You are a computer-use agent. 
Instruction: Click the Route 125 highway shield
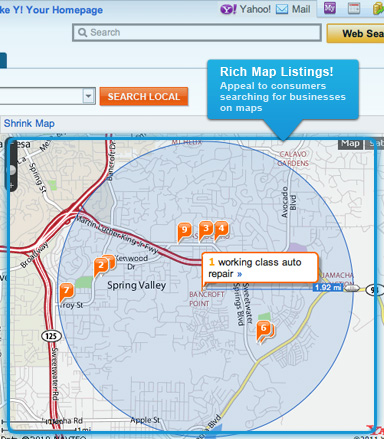pos(51,336)
